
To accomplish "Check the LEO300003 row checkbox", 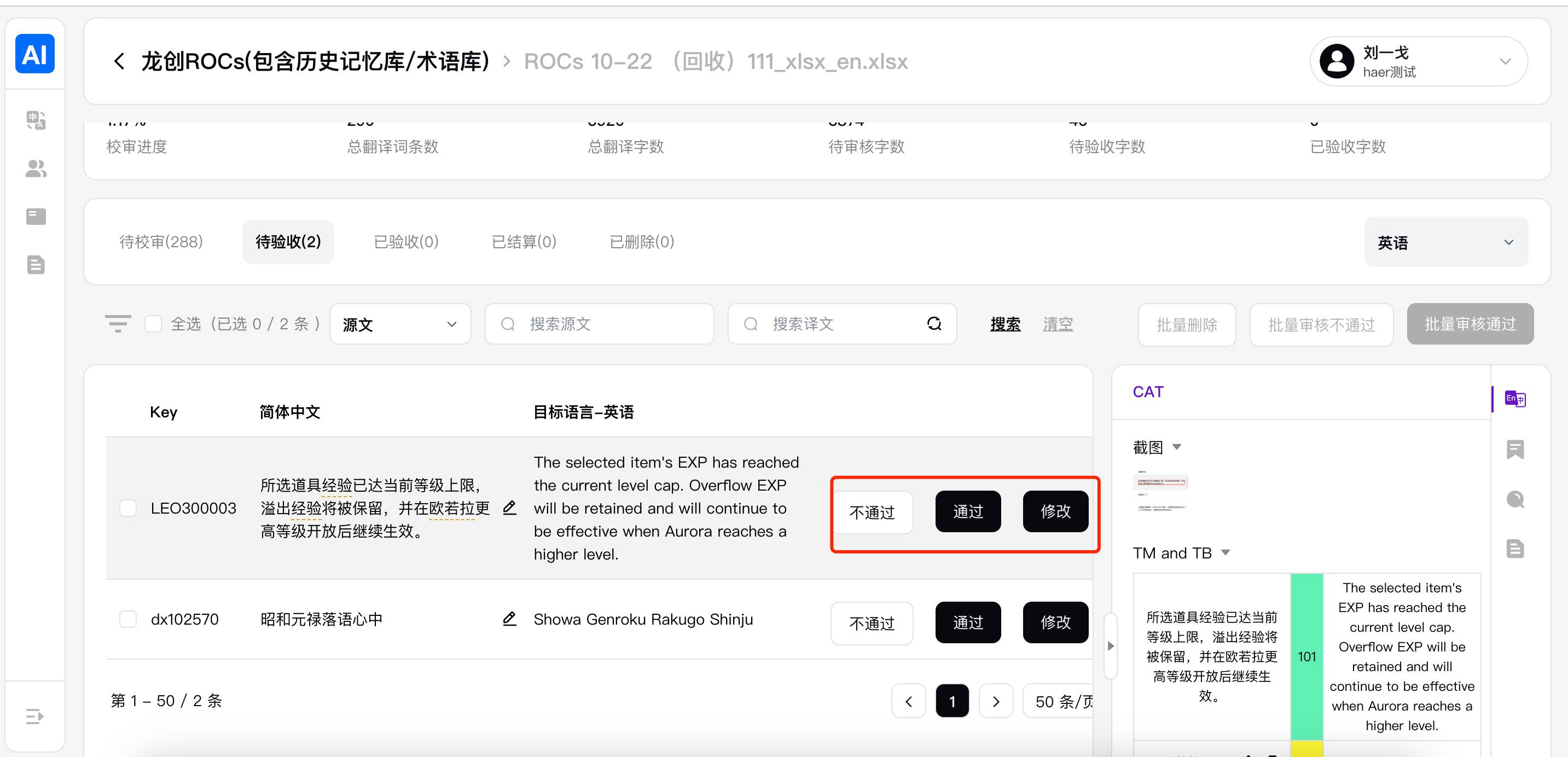I will click(x=128, y=508).
